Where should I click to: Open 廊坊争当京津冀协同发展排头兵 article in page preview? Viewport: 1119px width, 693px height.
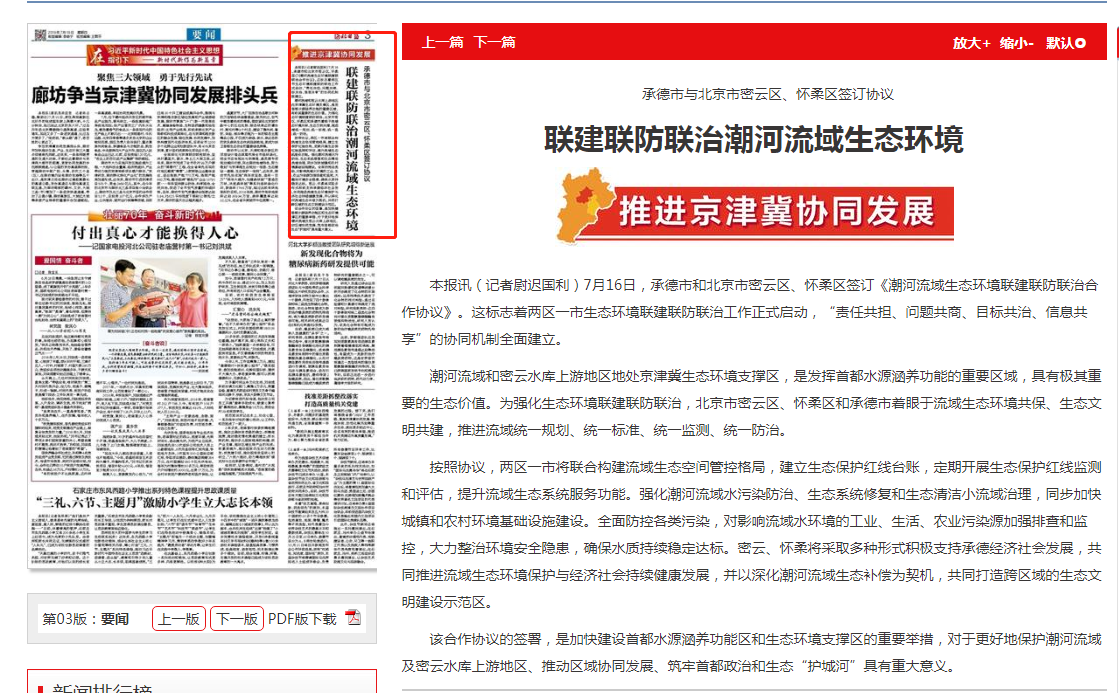(154, 97)
